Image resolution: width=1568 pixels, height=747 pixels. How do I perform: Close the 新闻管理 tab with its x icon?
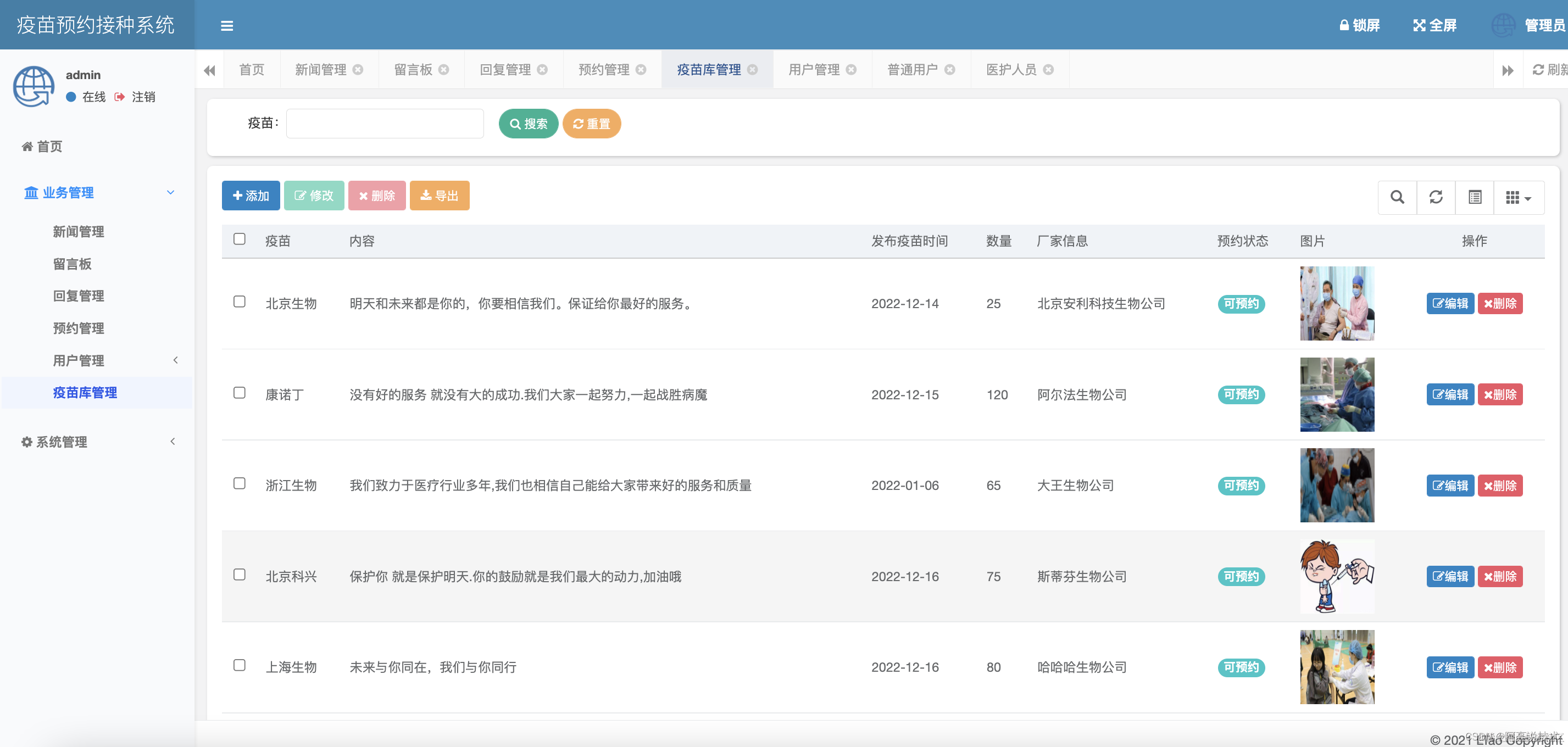click(358, 69)
